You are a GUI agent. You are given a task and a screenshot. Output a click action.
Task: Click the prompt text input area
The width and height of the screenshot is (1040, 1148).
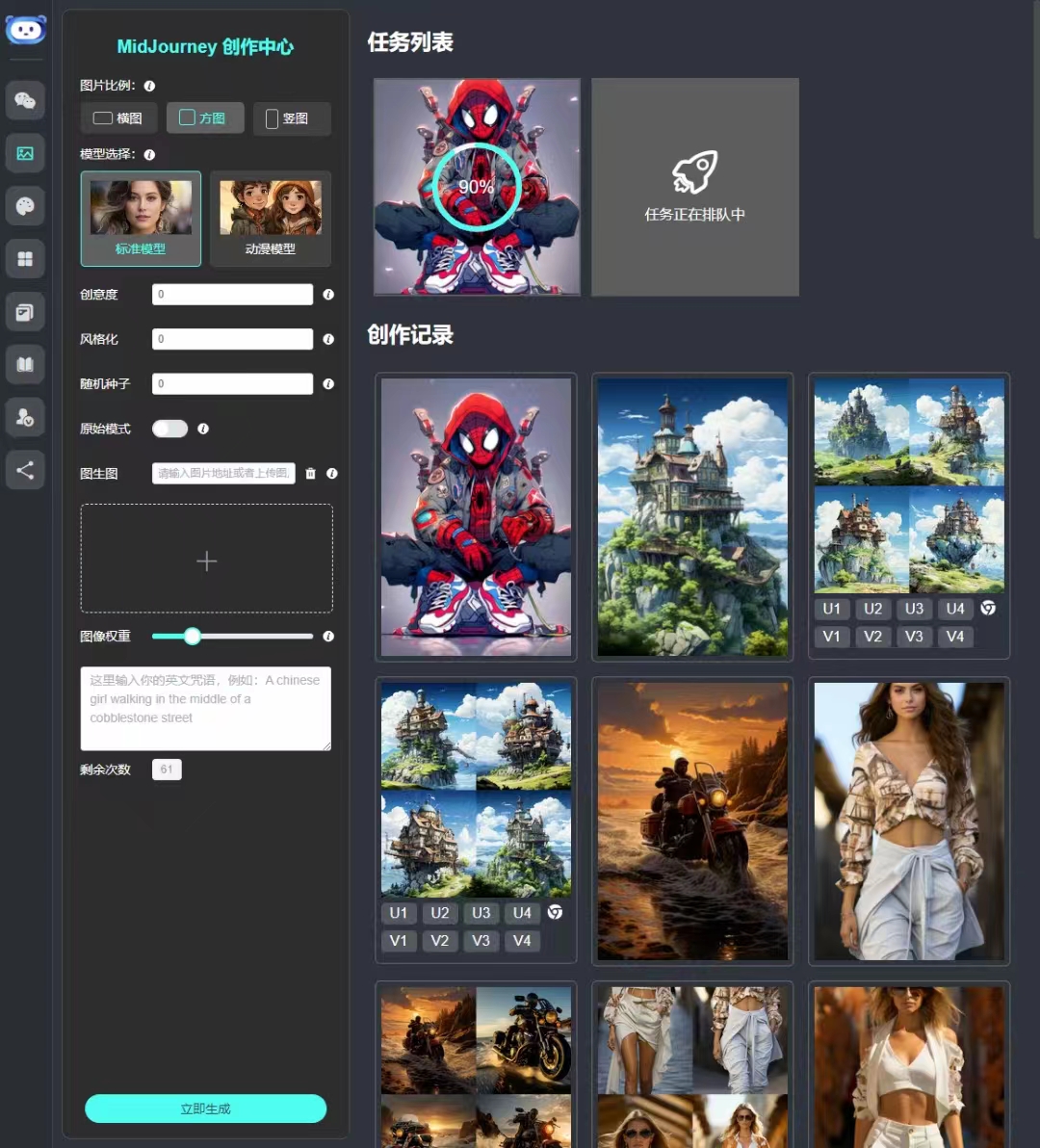coord(205,709)
